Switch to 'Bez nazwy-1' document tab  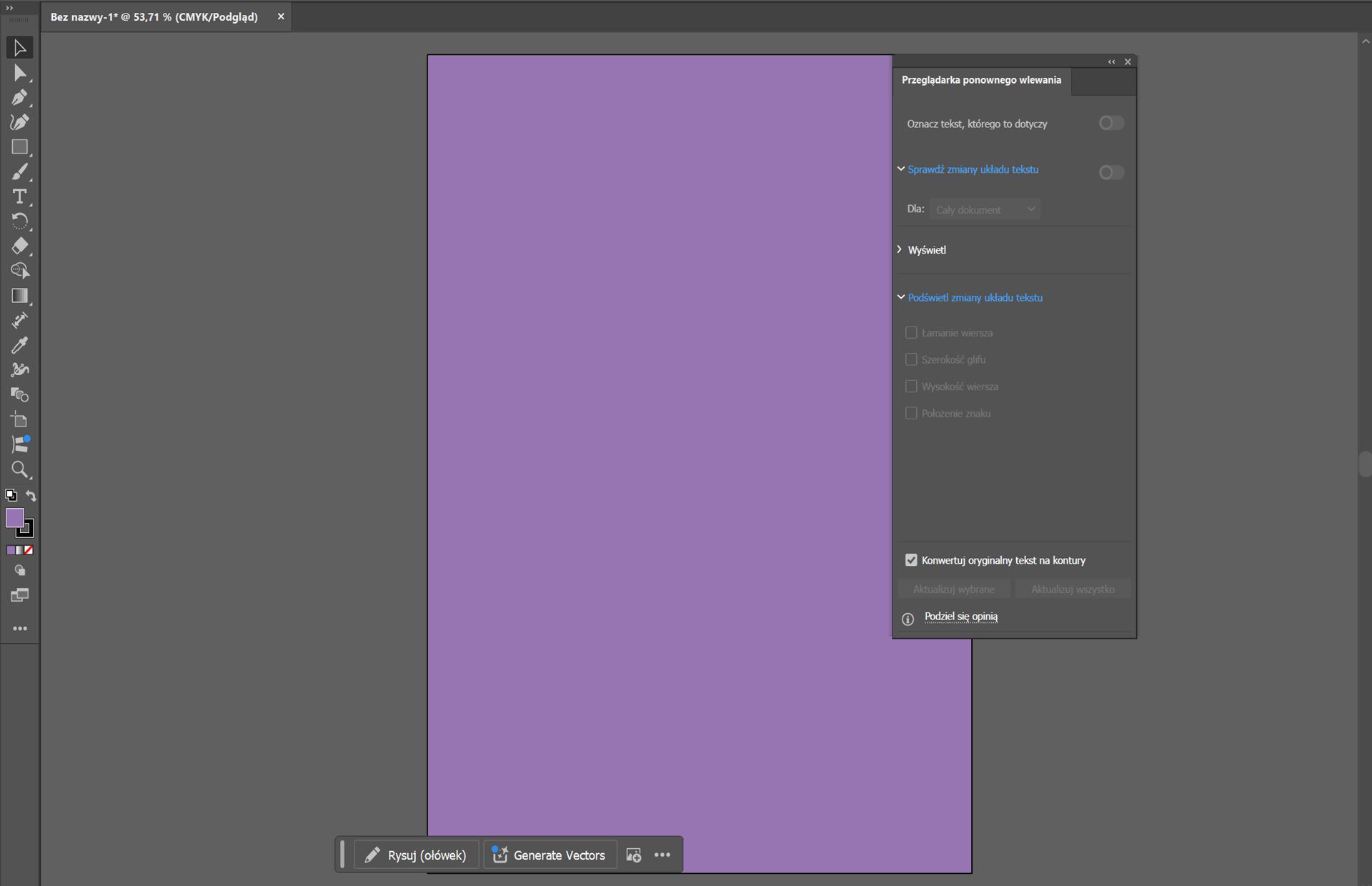pos(154,16)
